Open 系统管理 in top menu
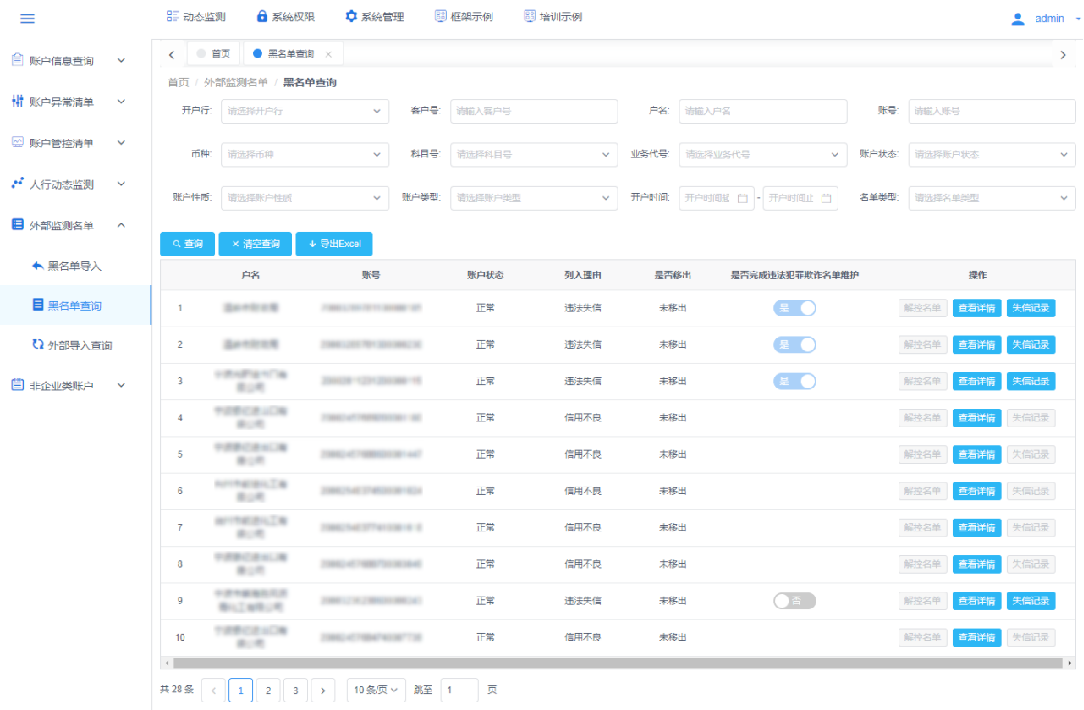This screenshot has width=1084, height=710. pos(374,17)
